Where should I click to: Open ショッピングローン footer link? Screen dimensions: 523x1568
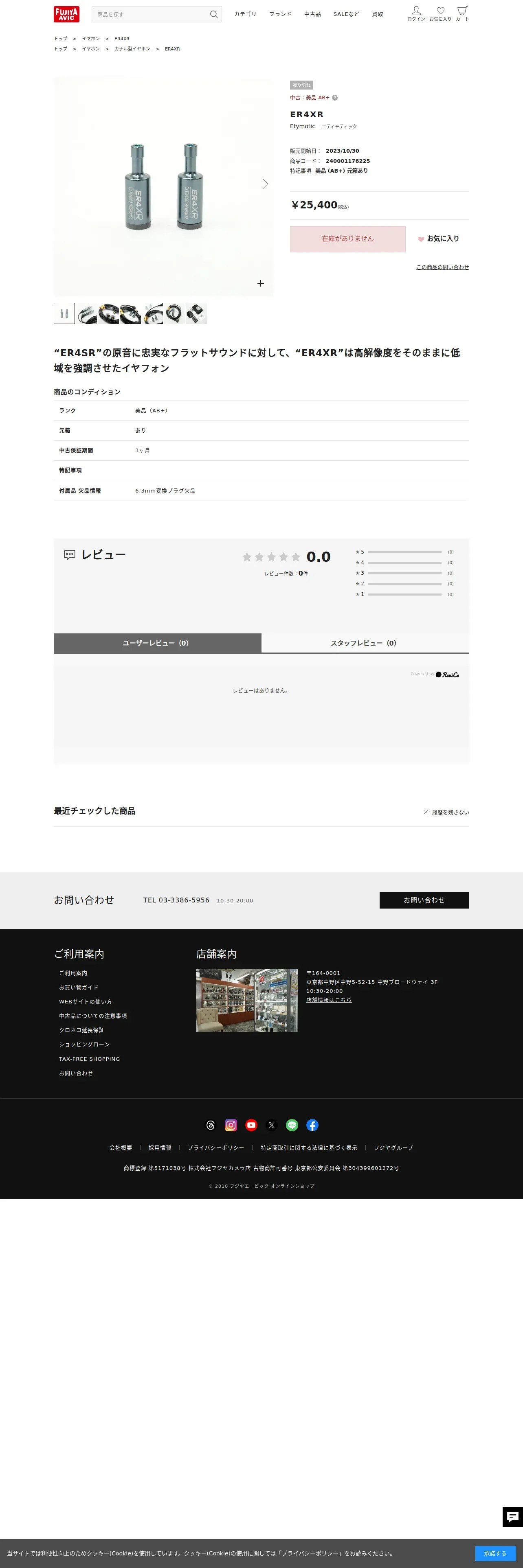point(85,1045)
